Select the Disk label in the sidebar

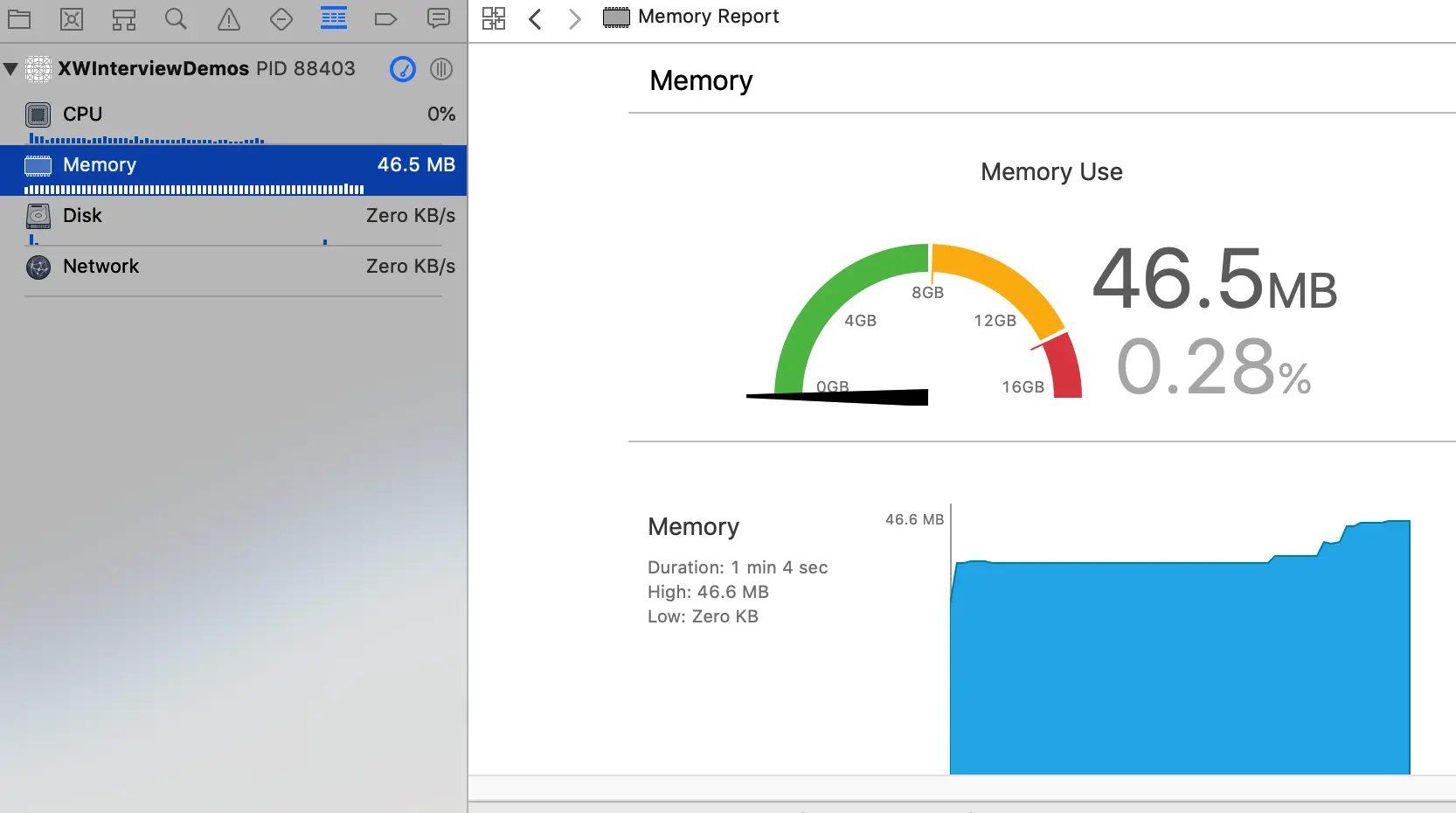coord(83,216)
